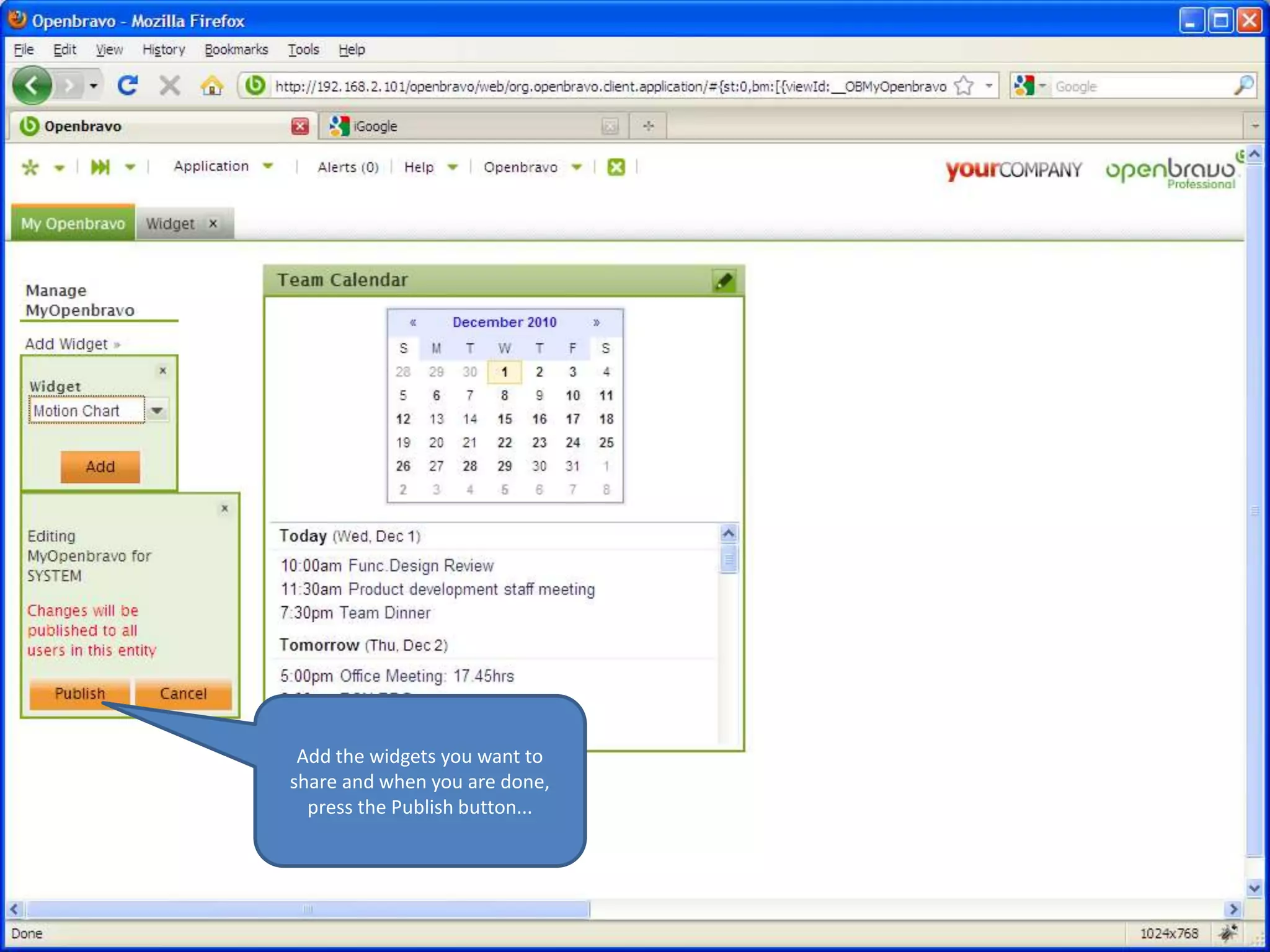The width and height of the screenshot is (1270, 952).
Task: Close the Add Widget panel
Action: pyautogui.click(x=162, y=371)
